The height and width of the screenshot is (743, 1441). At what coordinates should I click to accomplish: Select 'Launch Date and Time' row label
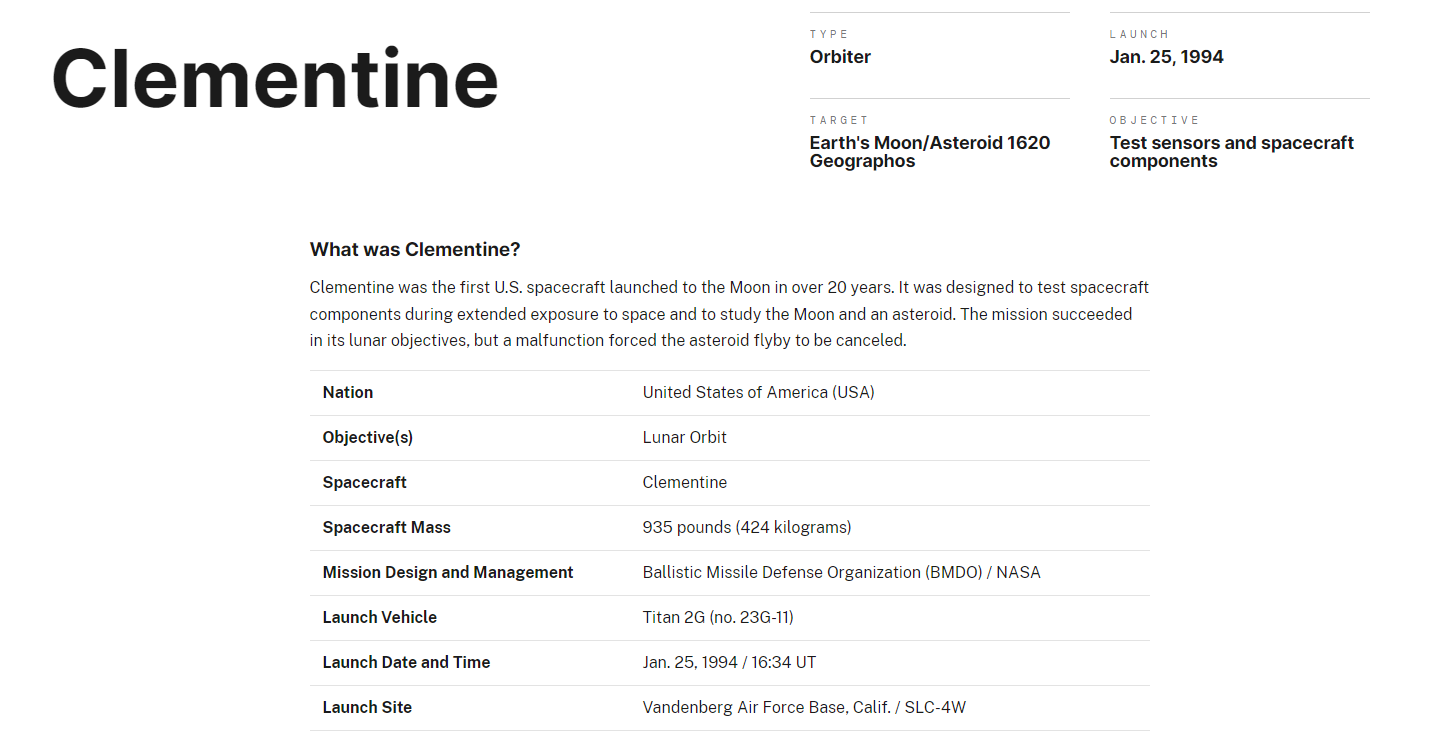pyautogui.click(x=407, y=662)
